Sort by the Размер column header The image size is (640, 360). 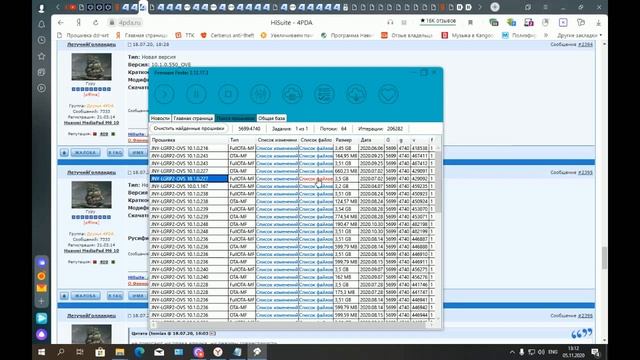tap(346, 140)
